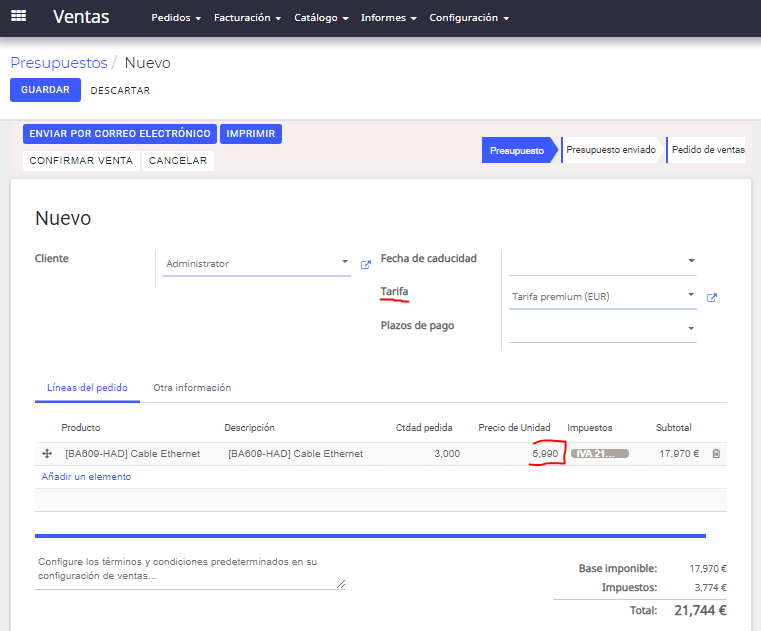Viewport: 761px width, 631px height.
Task: Save the quotation with GUARDAR
Action: click(x=45, y=90)
